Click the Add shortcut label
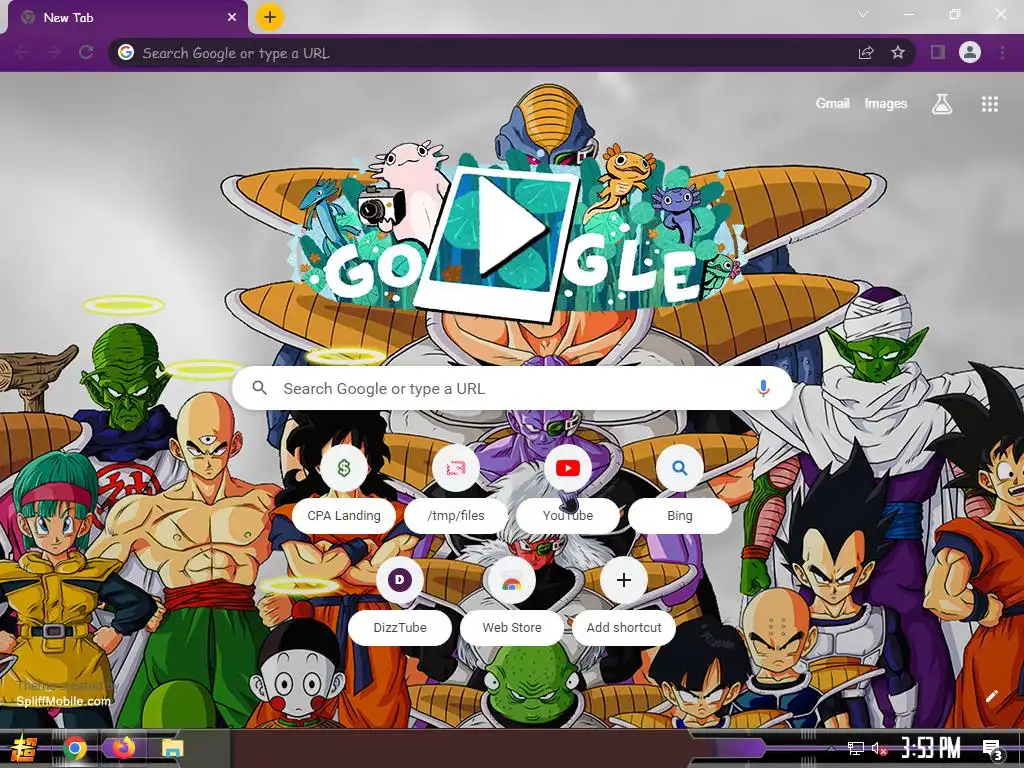Image resolution: width=1024 pixels, height=768 pixels. (624, 628)
